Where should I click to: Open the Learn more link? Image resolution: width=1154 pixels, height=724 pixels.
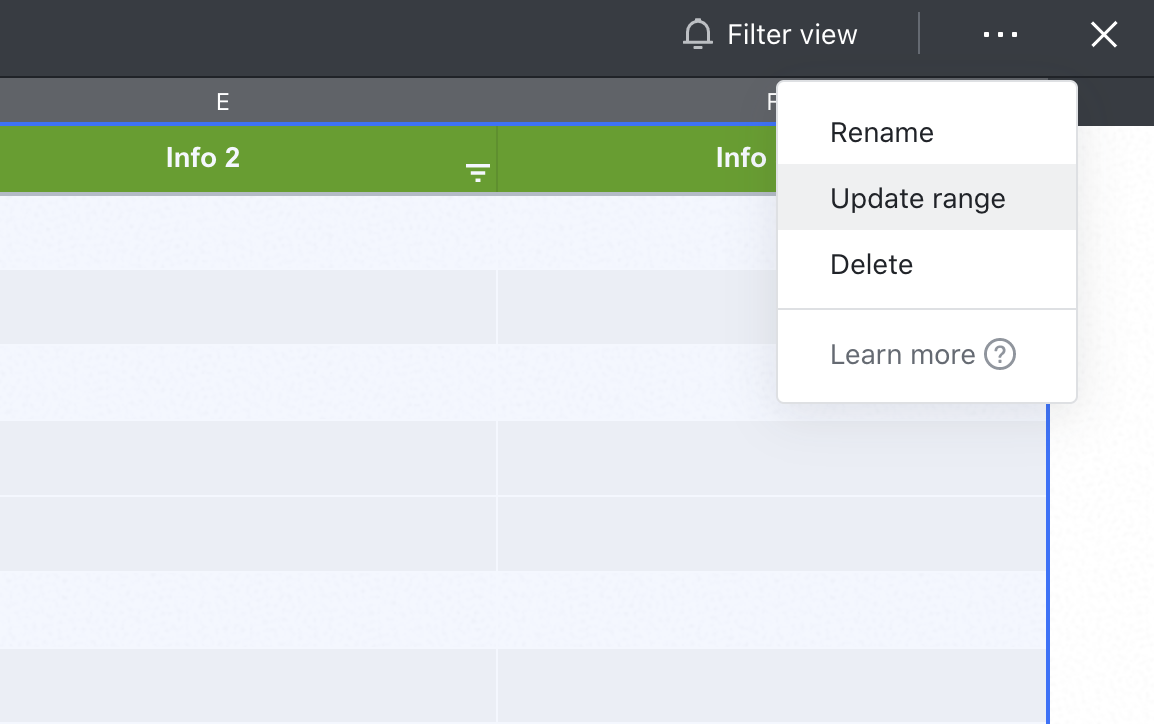[x=902, y=355]
